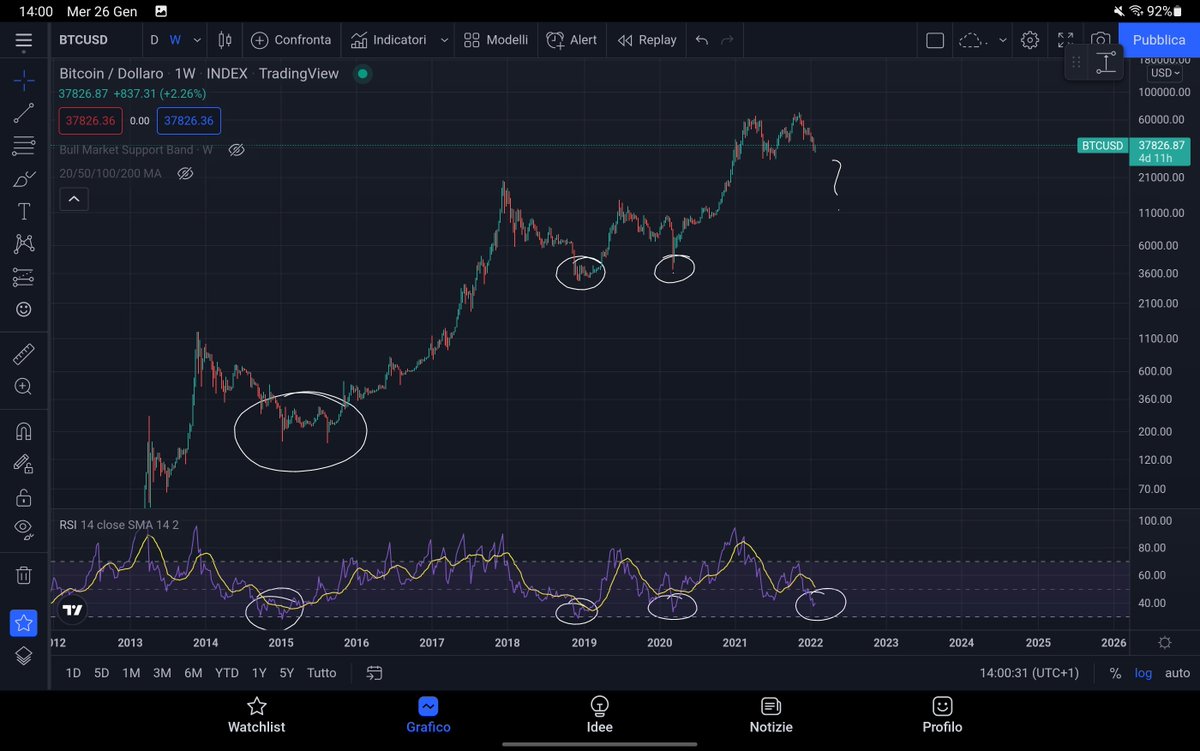The width and height of the screenshot is (1200, 751).
Task: Switch to the Notizie tab
Action: (x=771, y=715)
